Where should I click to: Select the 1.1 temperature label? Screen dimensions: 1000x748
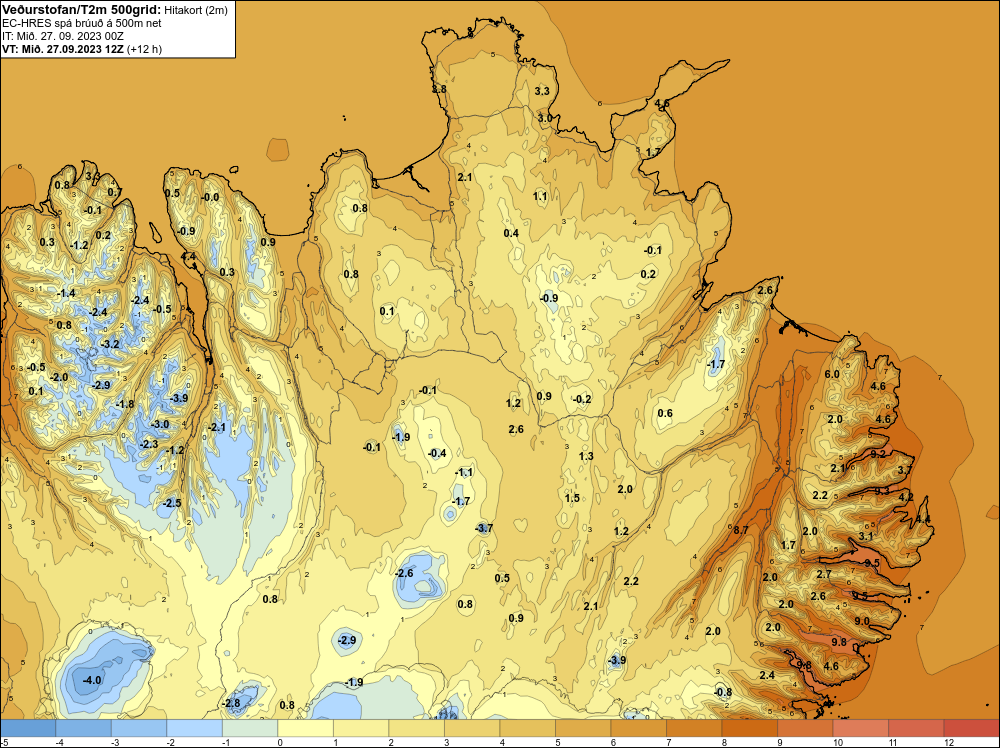point(540,196)
